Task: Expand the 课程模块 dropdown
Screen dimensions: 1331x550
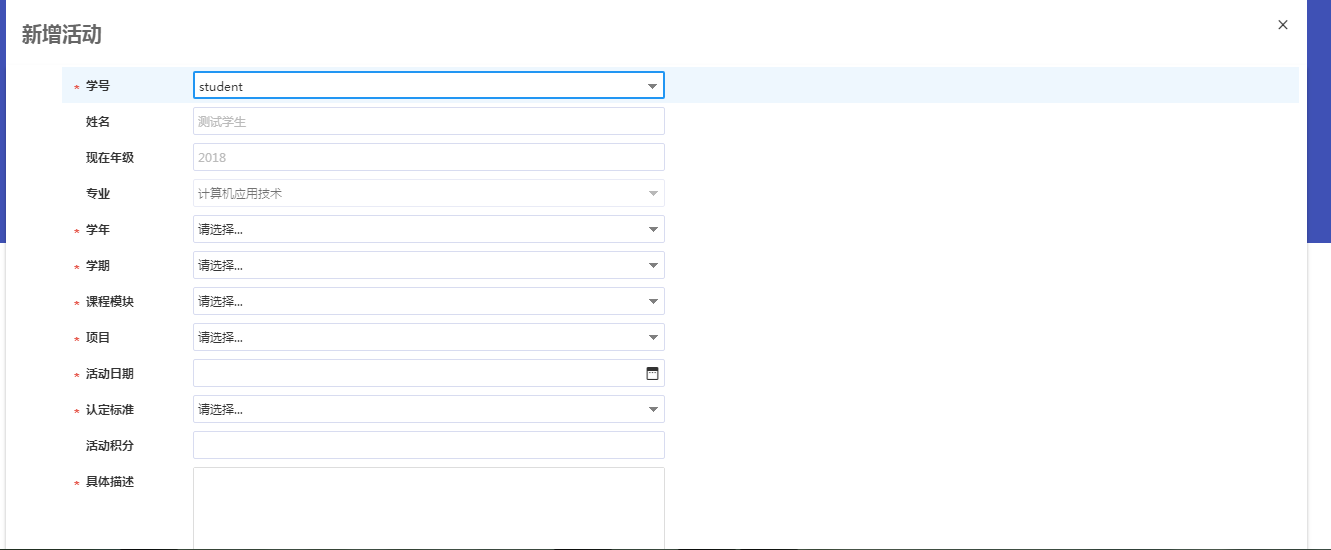Action: point(428,301)
